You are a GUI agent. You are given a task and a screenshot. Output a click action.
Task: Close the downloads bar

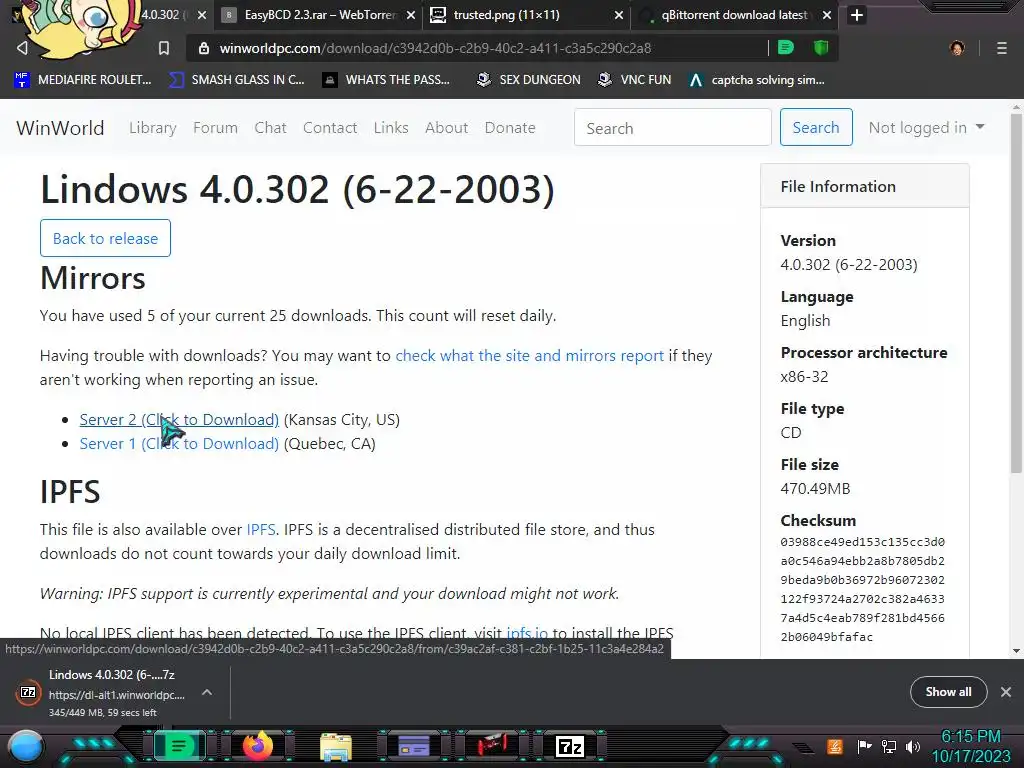(1006, 692)
